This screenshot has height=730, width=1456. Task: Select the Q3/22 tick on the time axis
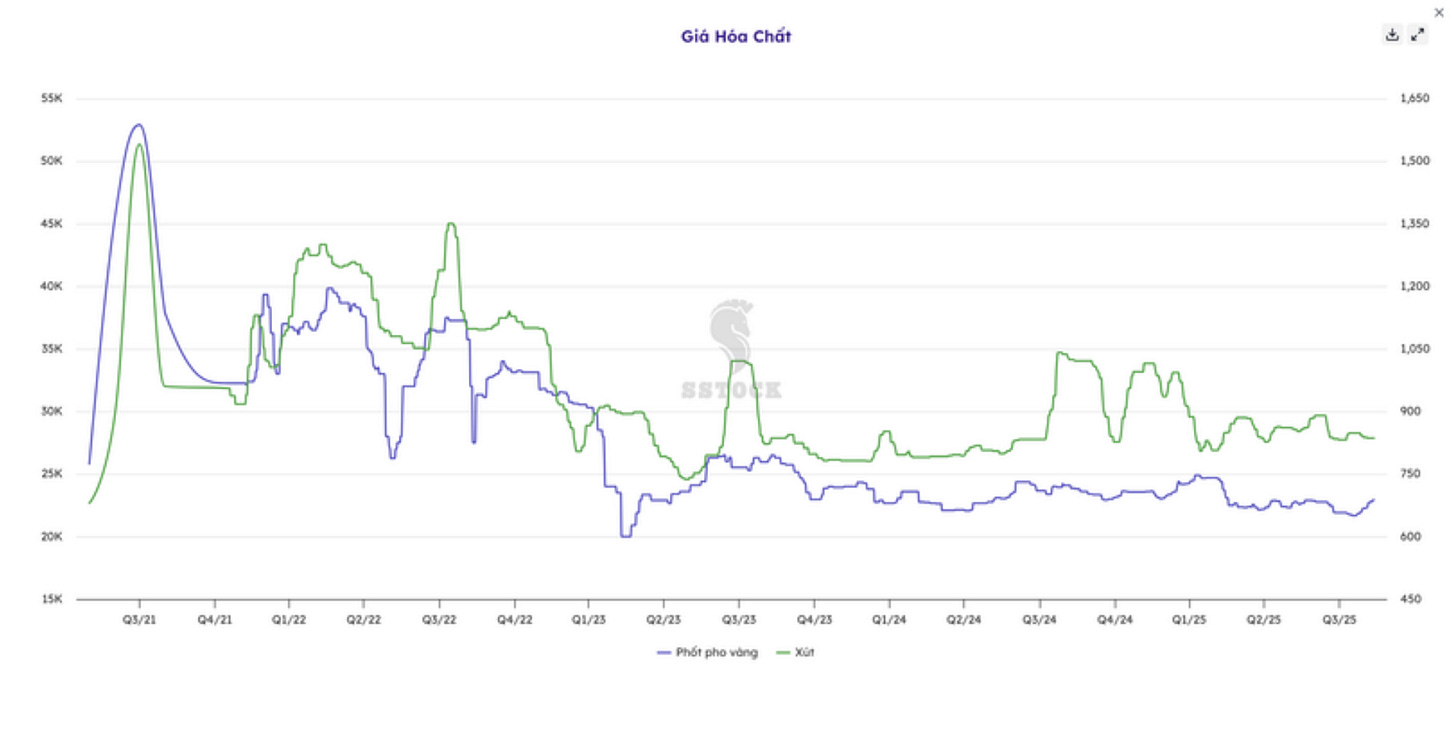coord(439,620)
